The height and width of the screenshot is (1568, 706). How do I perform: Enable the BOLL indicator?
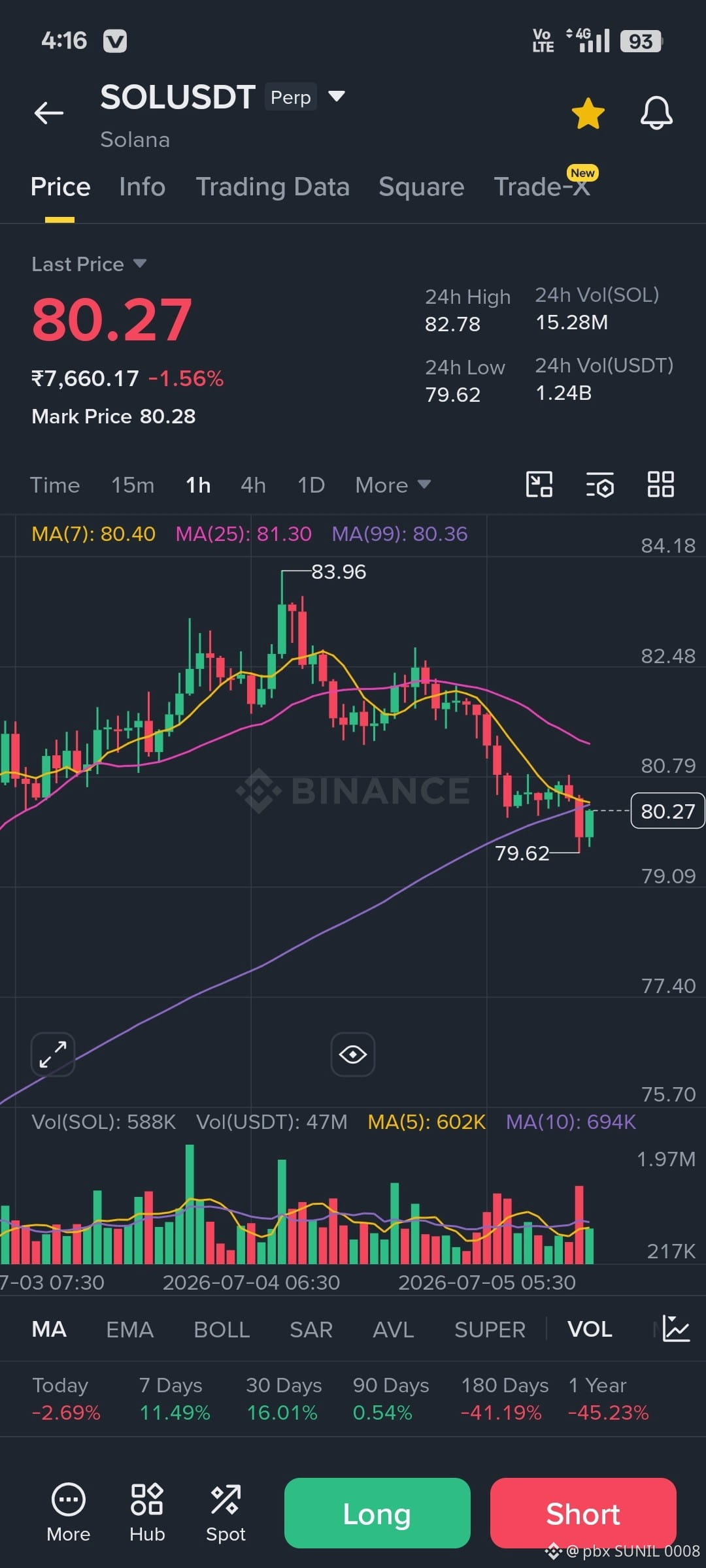pyautogui.click(x=222, y=1329)
